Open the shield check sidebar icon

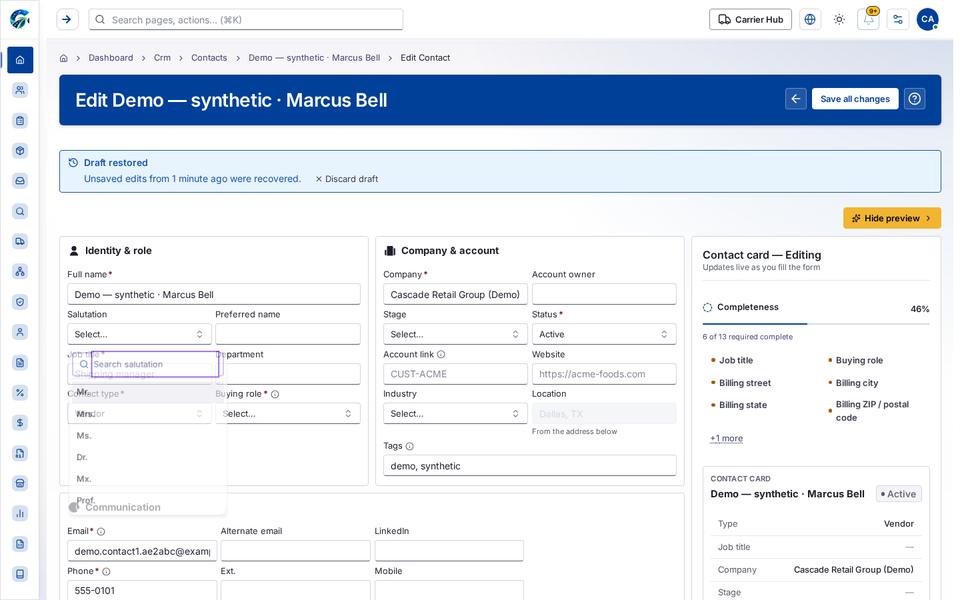pos(20,302)
